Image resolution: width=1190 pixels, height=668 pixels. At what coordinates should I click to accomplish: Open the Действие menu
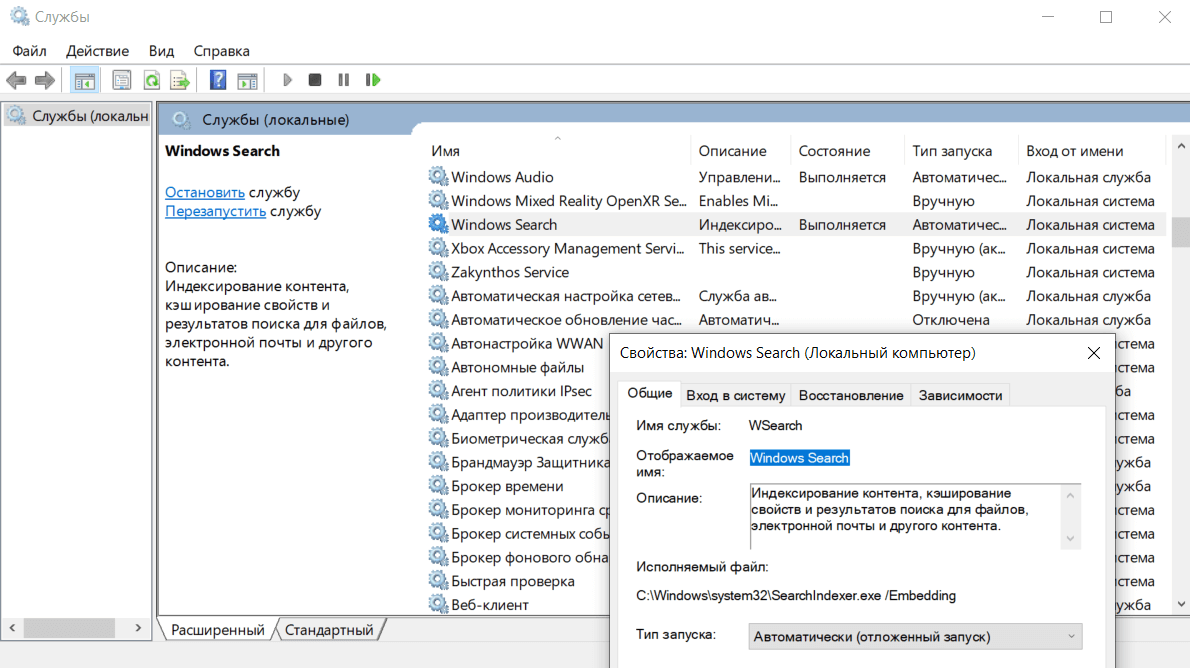[97, 51]
